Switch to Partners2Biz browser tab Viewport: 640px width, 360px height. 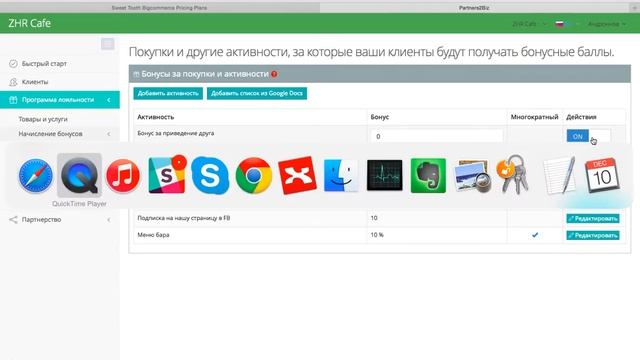474,7
